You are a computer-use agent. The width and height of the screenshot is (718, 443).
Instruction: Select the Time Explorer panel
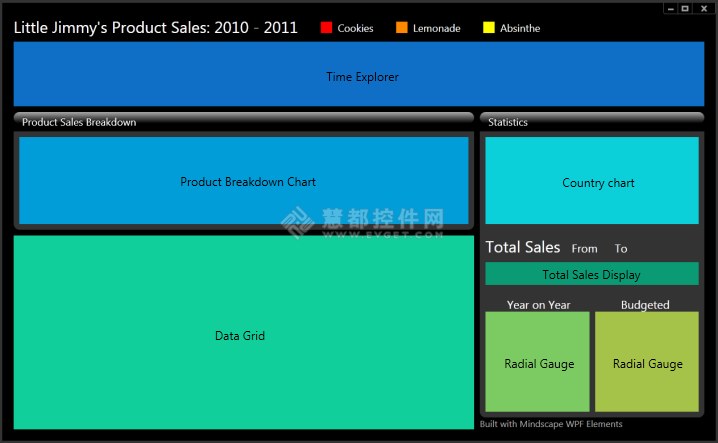[359, 74]
